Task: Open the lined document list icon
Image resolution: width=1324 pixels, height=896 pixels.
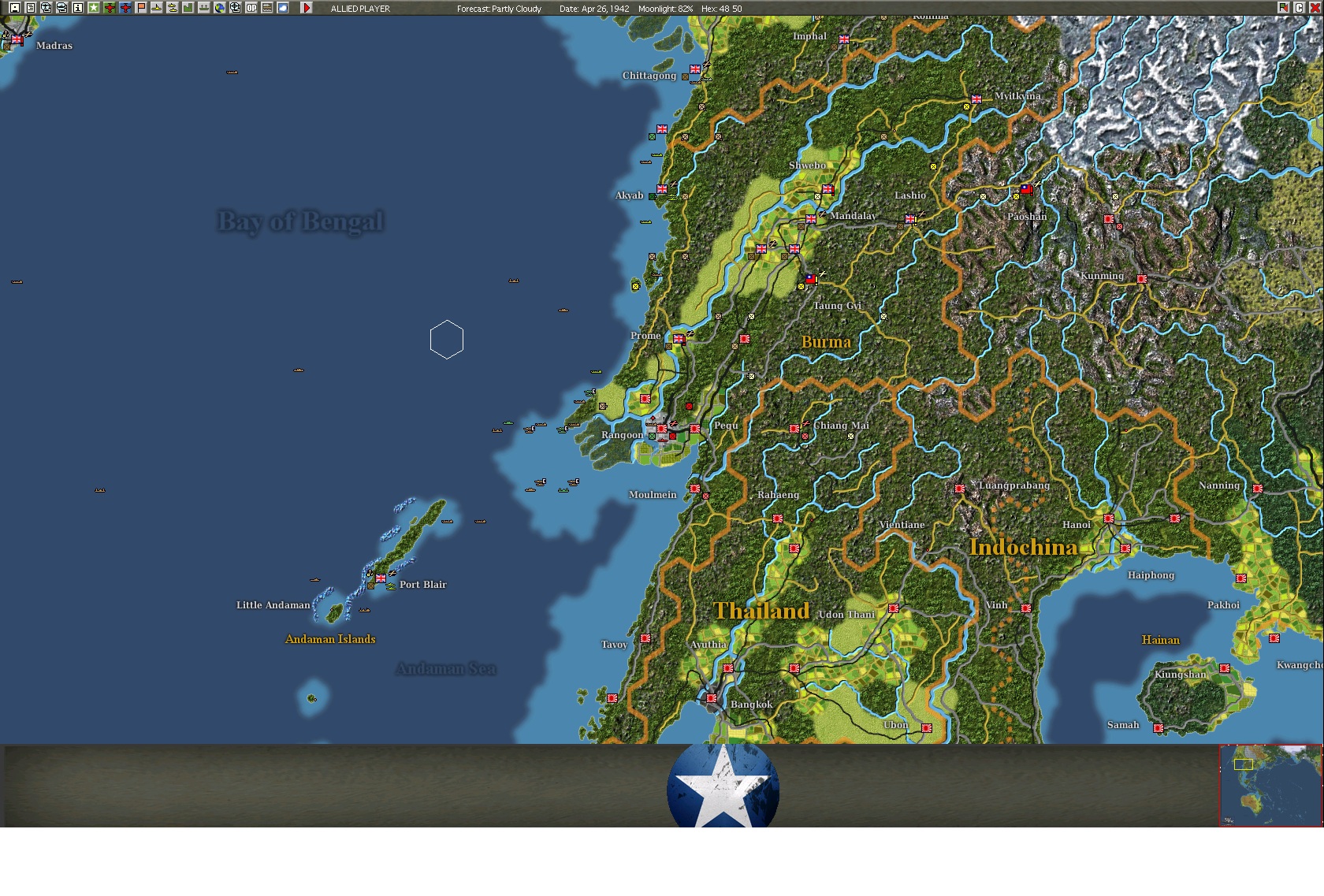Action: [31, 8]
